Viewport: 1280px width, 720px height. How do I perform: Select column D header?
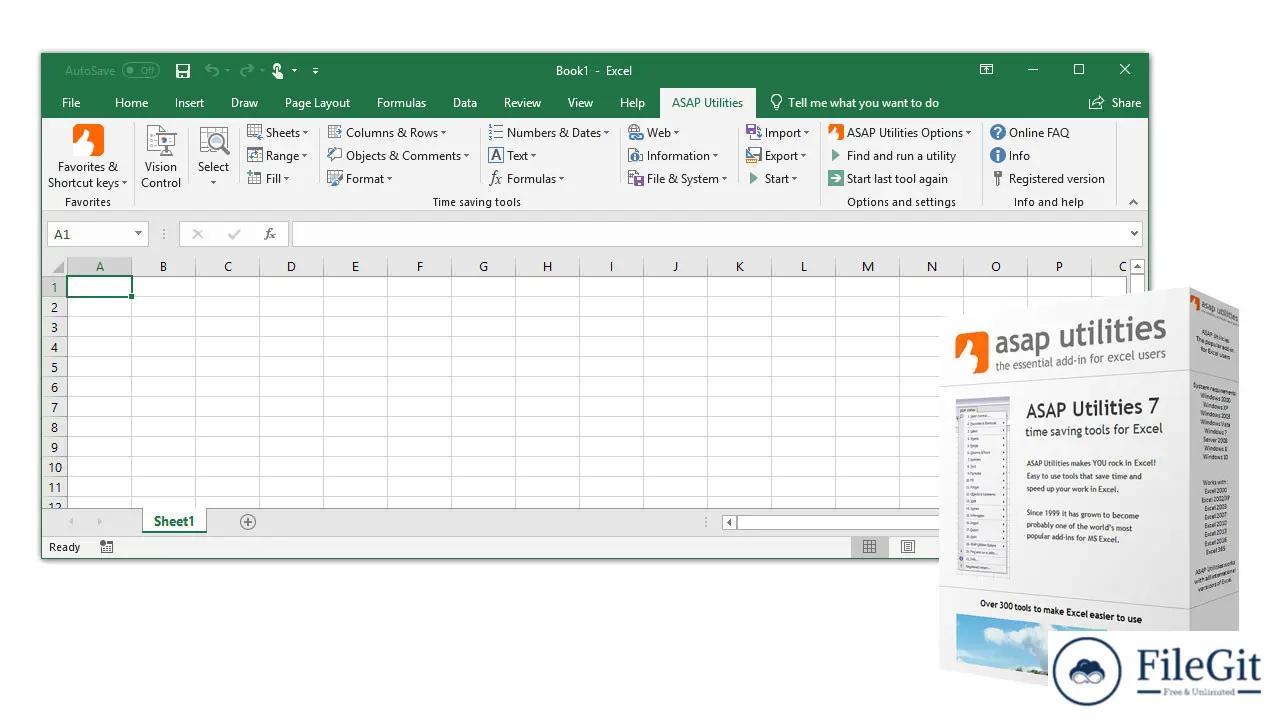tap(291, 267)
